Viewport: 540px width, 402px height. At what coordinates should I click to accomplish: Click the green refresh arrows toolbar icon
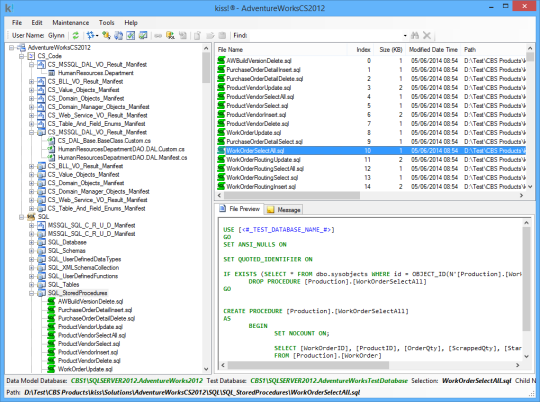pyautogui.click(x=76, y=35)
